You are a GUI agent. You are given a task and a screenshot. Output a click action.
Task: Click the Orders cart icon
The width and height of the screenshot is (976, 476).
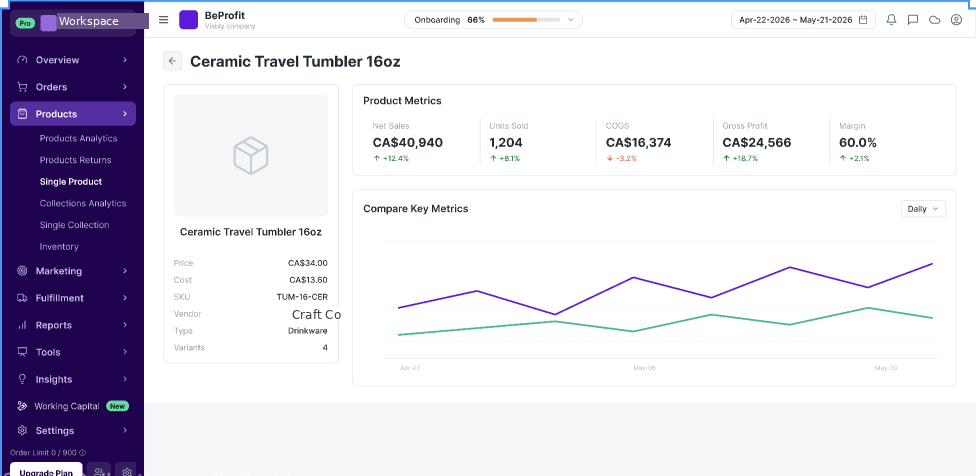tap(23, 87)
